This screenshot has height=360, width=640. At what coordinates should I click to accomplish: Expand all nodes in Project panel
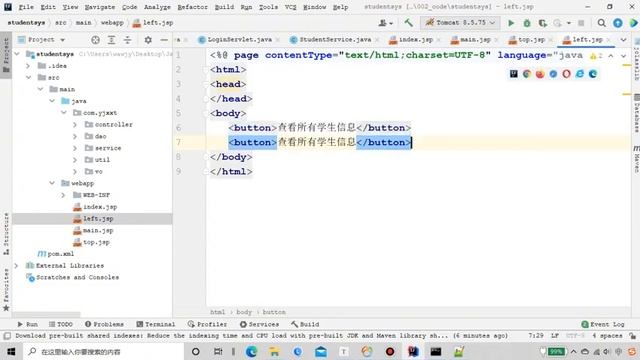coord(111,40)
